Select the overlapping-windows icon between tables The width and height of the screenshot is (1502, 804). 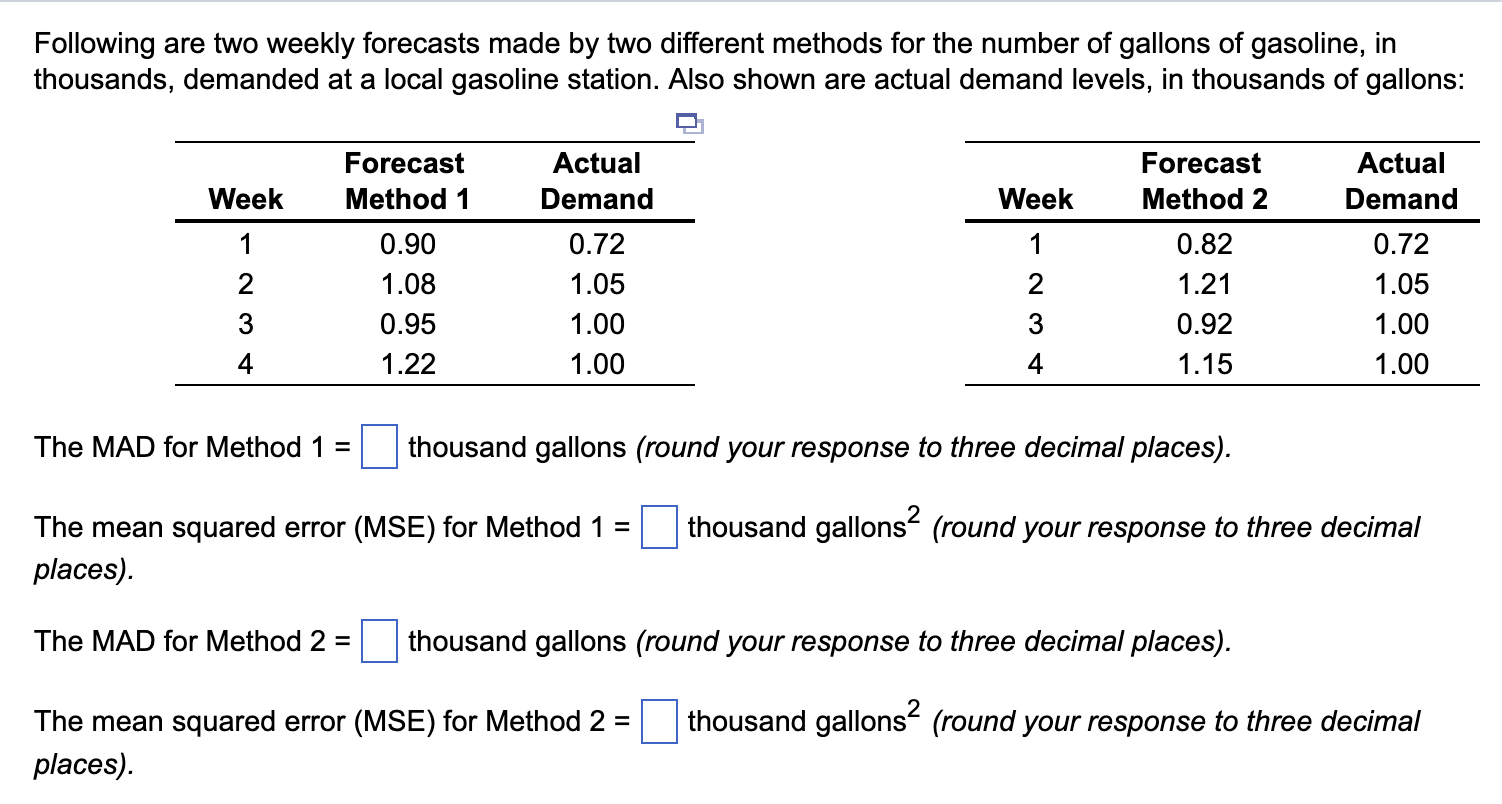689,123
